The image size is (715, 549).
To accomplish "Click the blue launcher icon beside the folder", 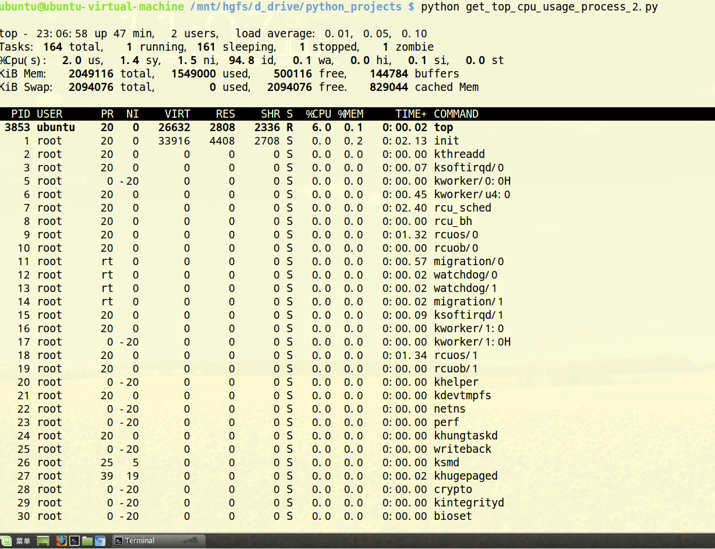I will [100, 541].
